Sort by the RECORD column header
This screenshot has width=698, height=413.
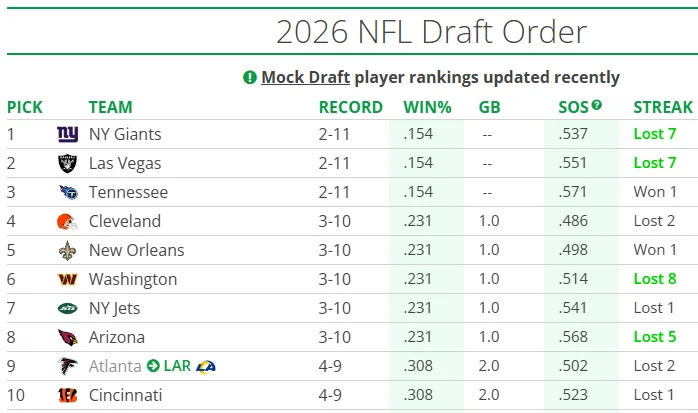pyautogui.click(x=350, y=107)
